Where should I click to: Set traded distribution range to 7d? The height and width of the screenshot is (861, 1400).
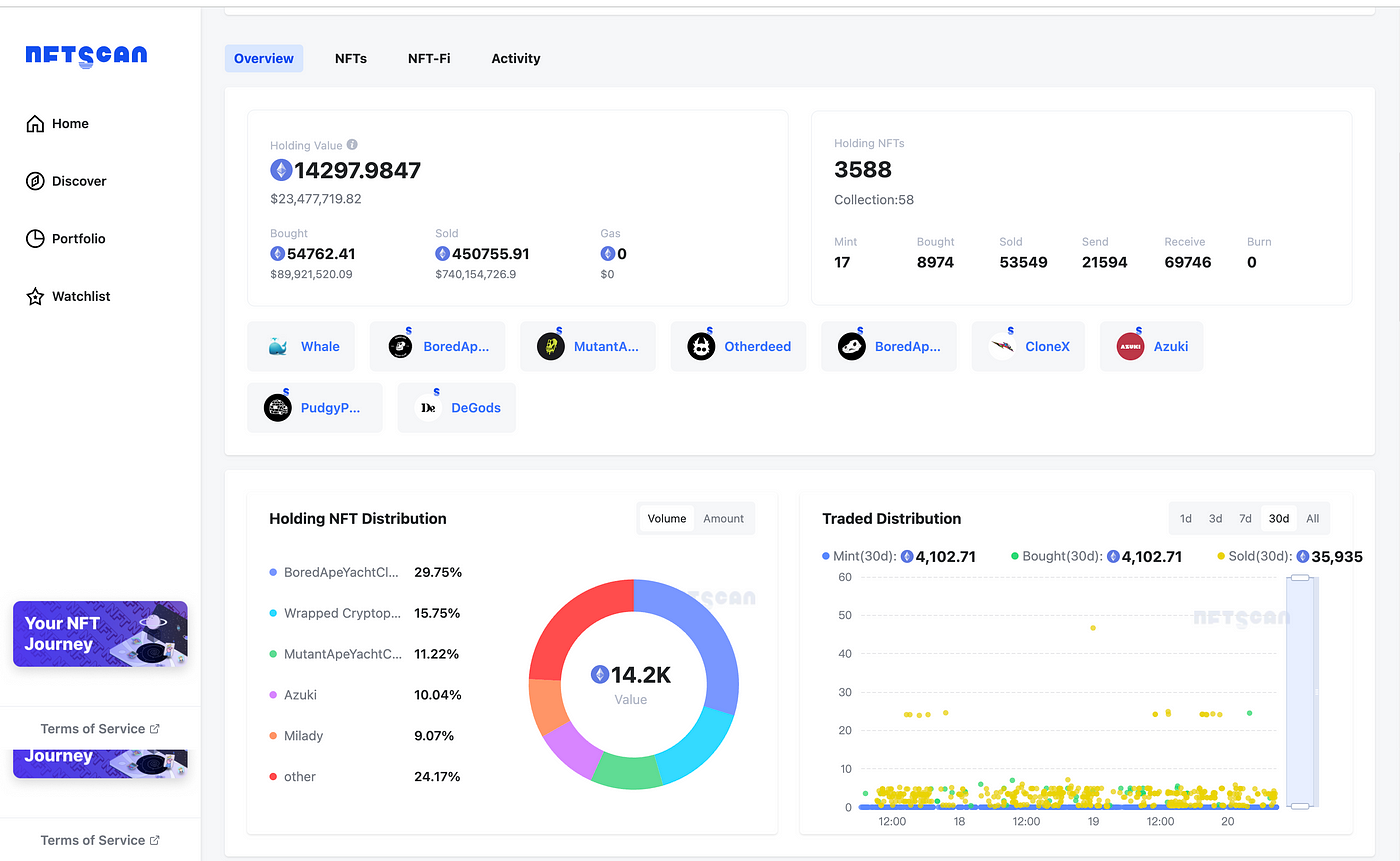1245,518
